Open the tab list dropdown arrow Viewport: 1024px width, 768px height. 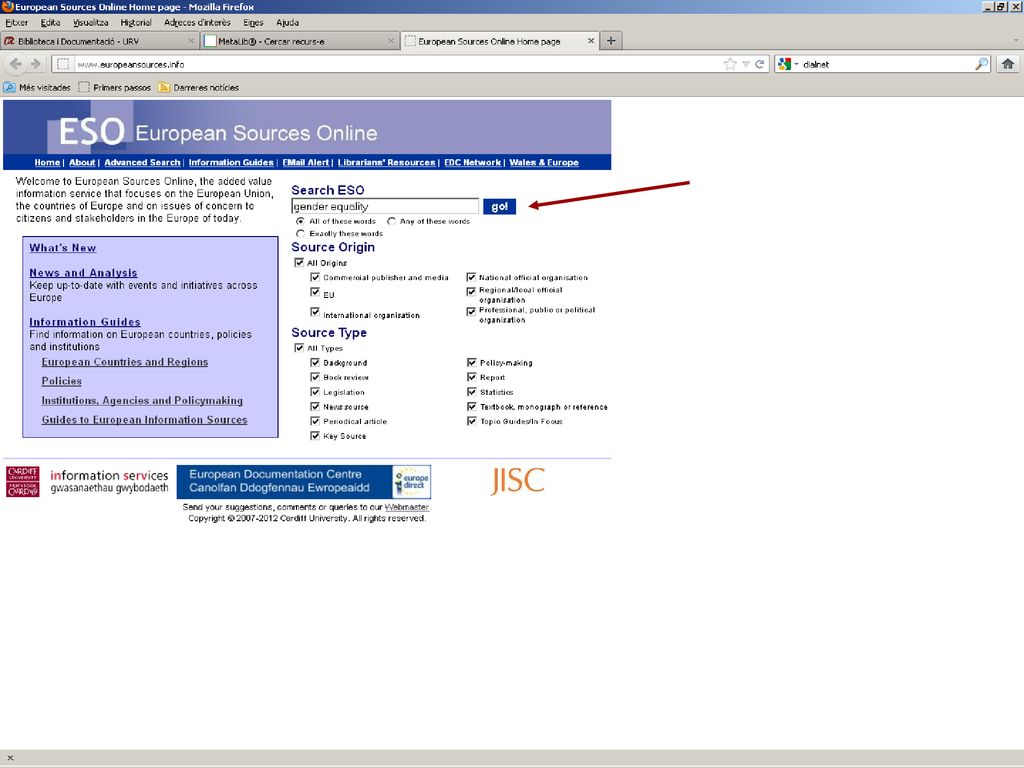(1016, 40)
